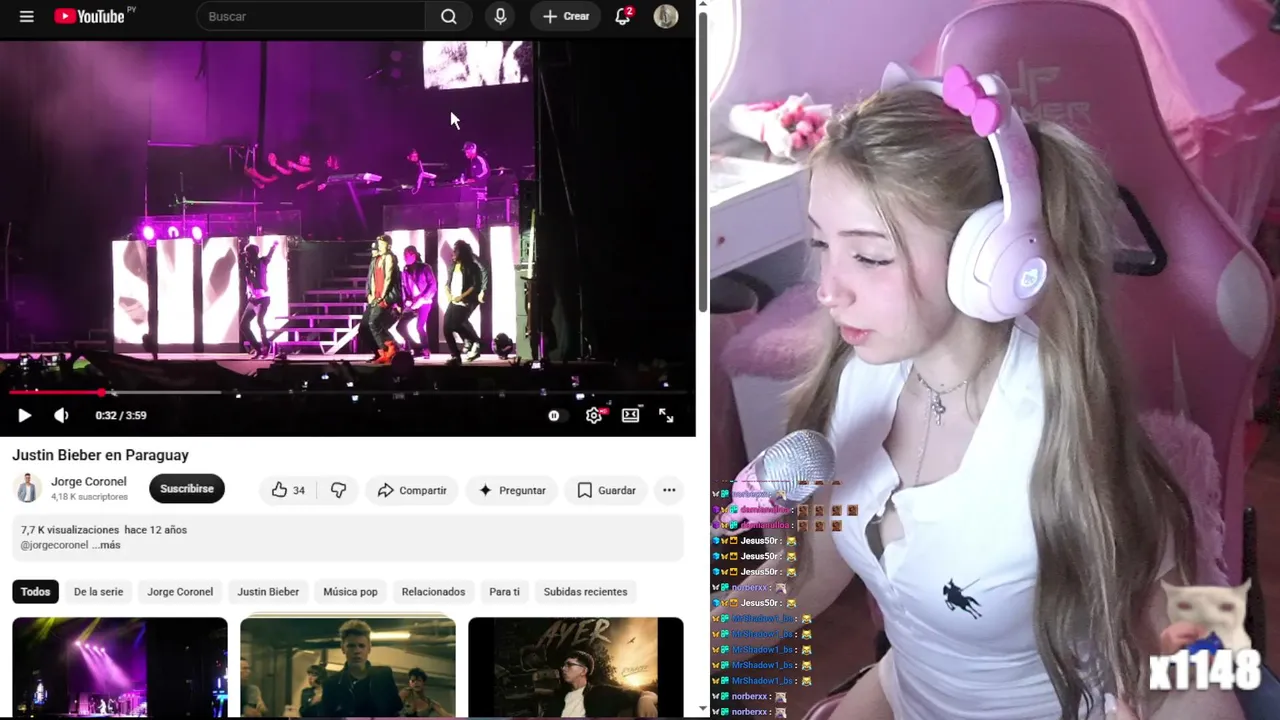The image size is (1280, 720).
Task: Dislike the video
Action: coord(338,490)
